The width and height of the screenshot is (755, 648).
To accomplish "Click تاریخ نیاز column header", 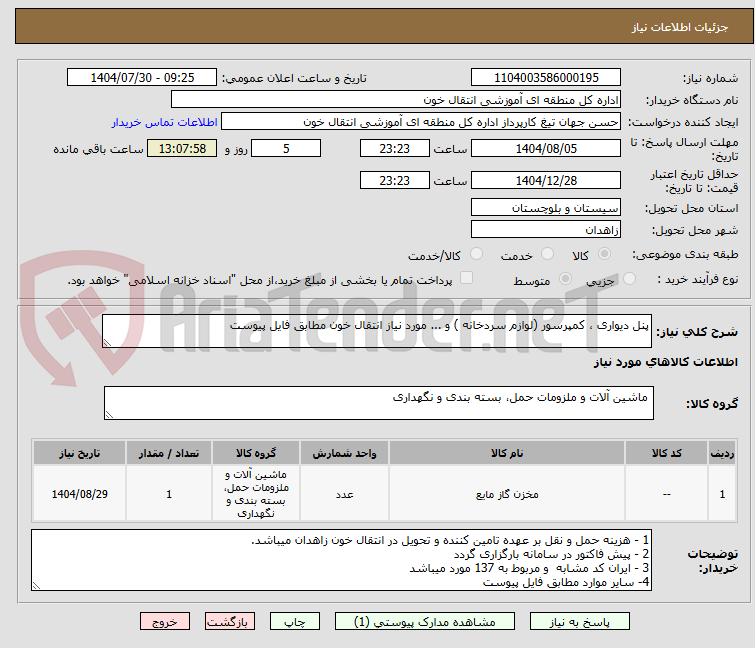I will (79, 453).
